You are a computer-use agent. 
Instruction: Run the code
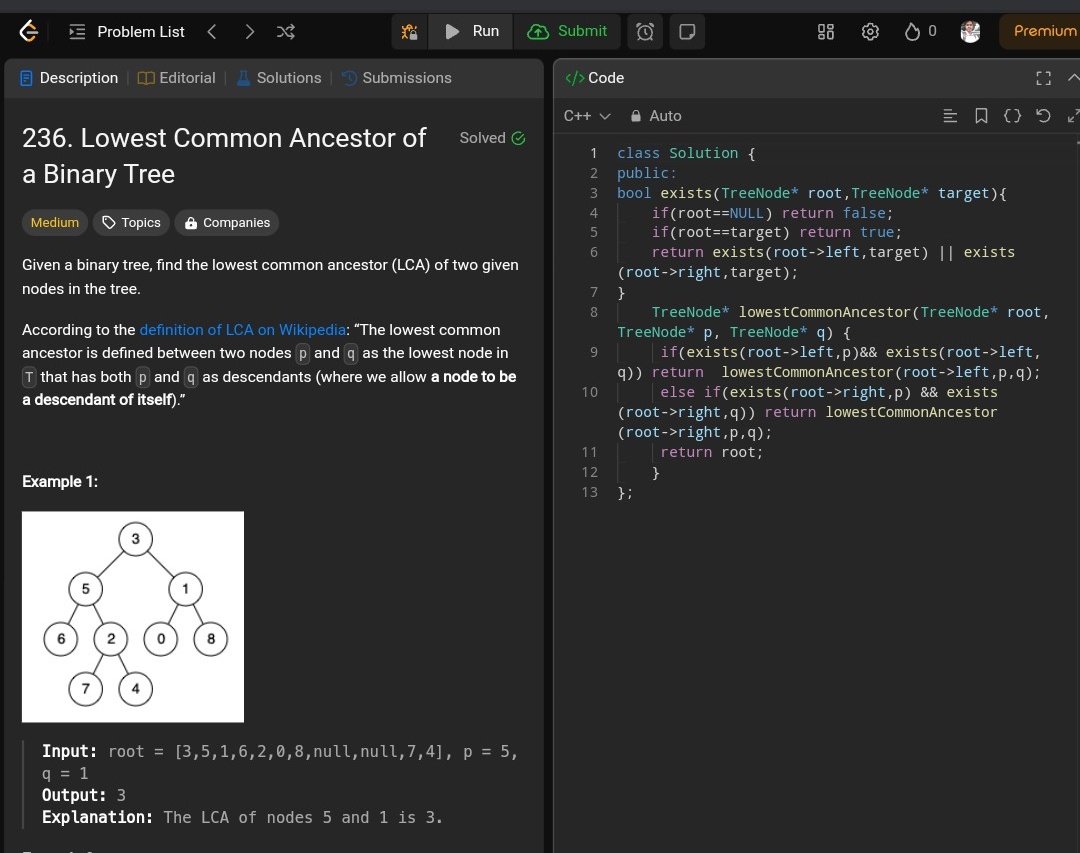point(472,32)
